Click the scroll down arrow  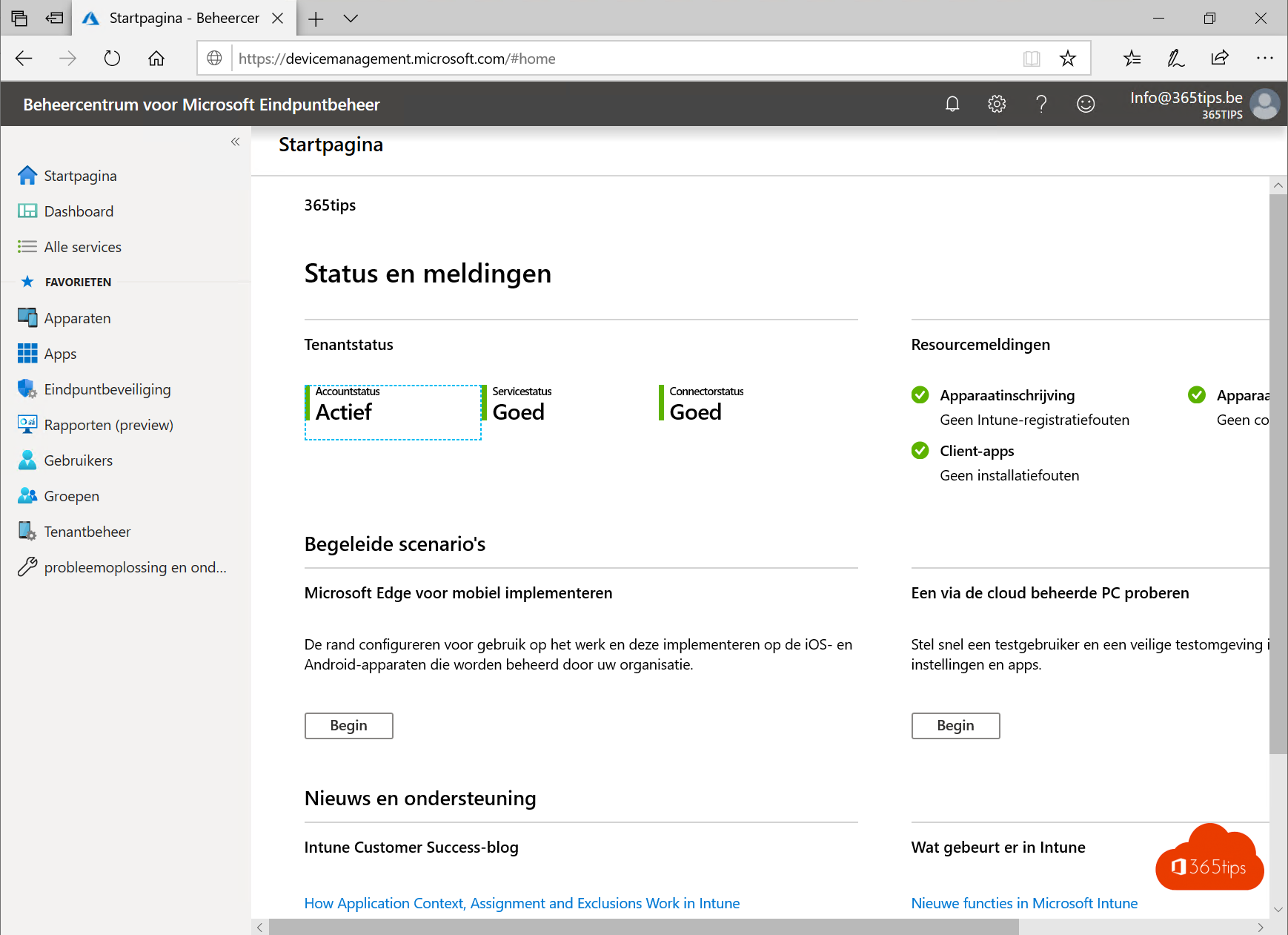click(1278, 910)
